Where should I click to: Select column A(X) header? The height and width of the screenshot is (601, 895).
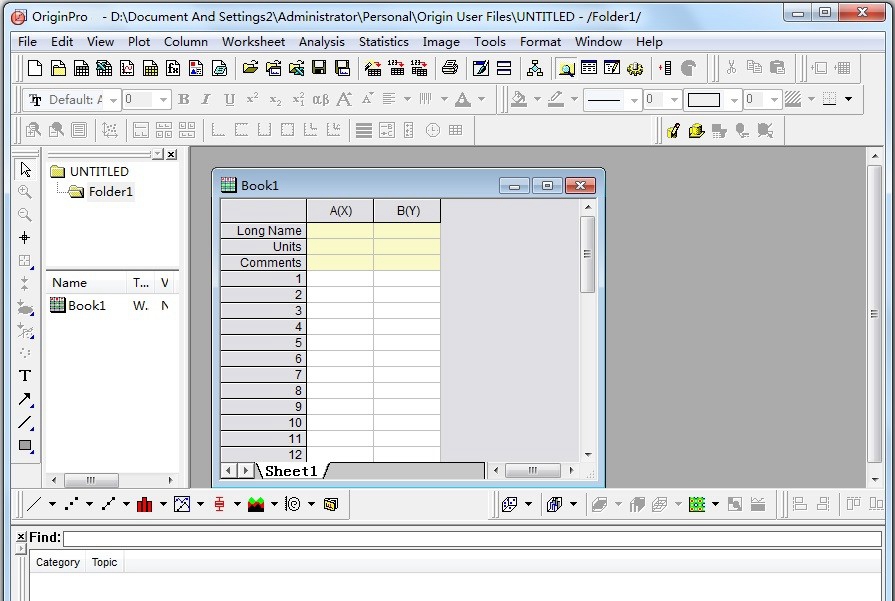[x=340, y=211]
